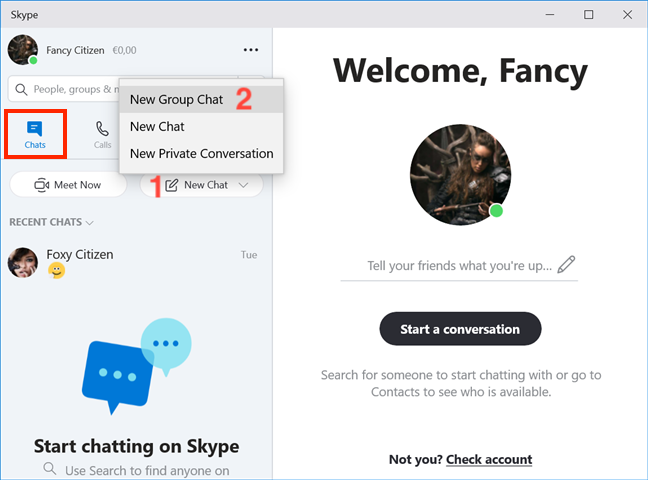The image size is (648, 480).
Task: Click the large welcome profile picture
Action: coord(460,175)
